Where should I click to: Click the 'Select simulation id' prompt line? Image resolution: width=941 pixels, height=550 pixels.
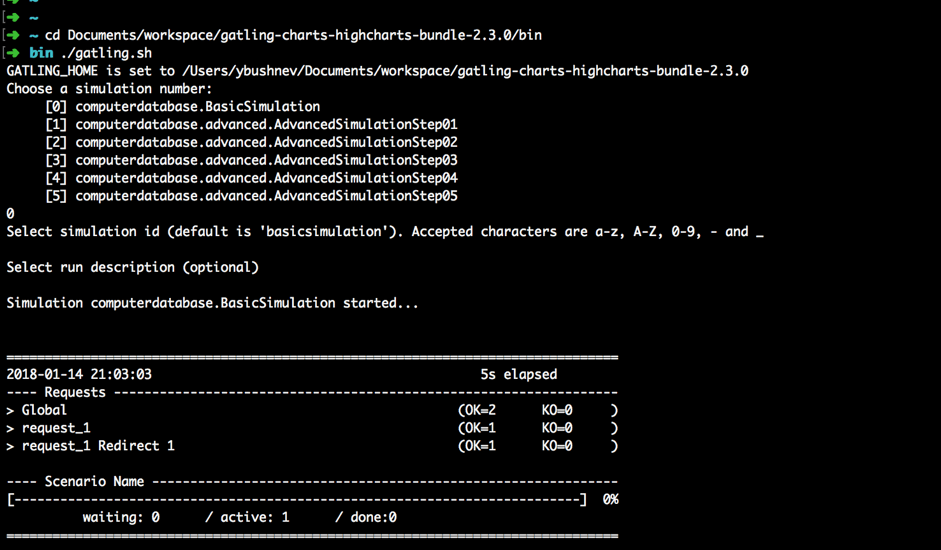[x=385, y=232]
